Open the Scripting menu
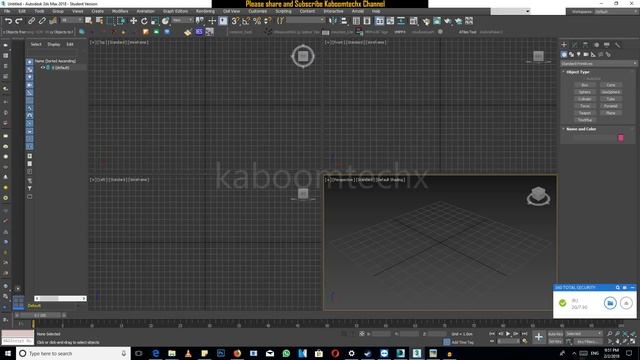 tap(283, 11)
